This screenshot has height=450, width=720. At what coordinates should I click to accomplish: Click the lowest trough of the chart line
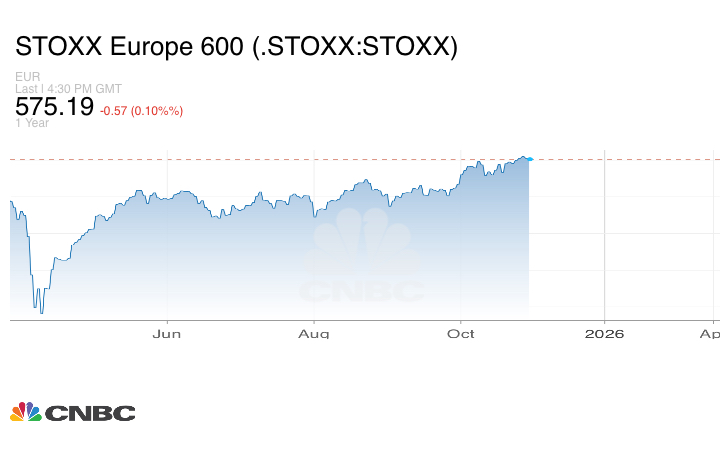[x=41, y=312]
